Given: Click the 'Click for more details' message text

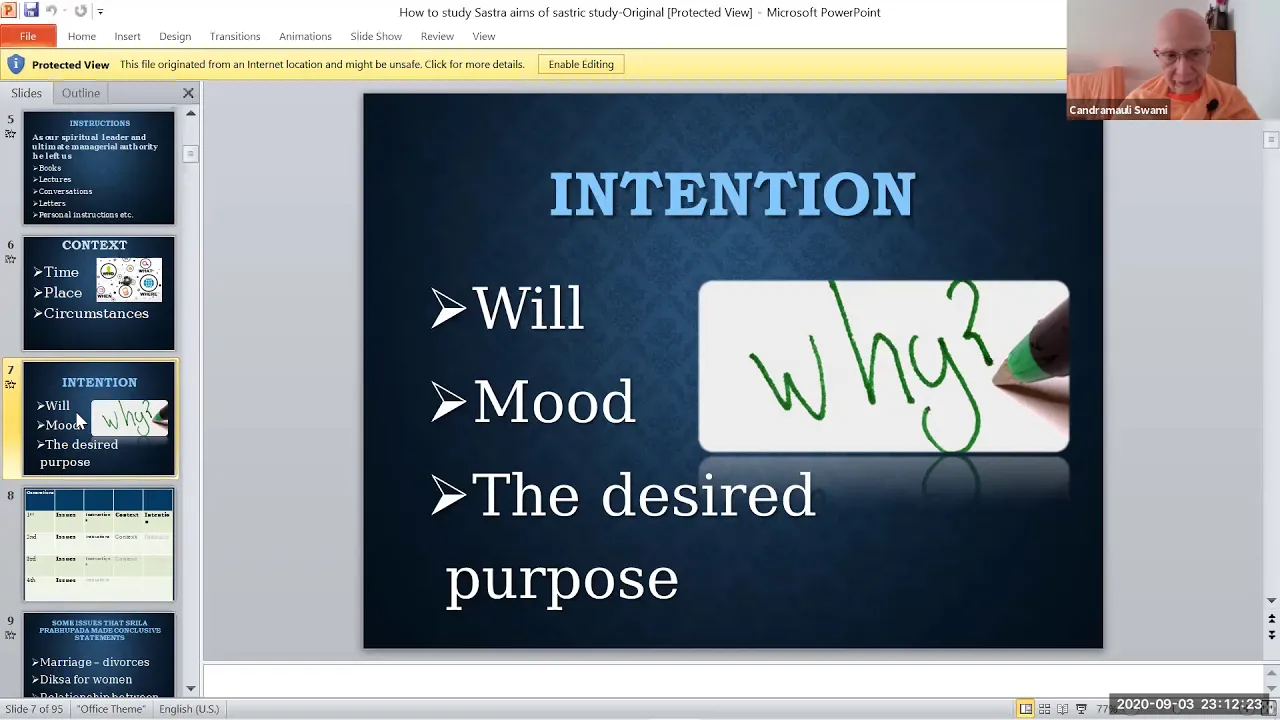Looking at the screenshot, I should (x=473, y=64).
